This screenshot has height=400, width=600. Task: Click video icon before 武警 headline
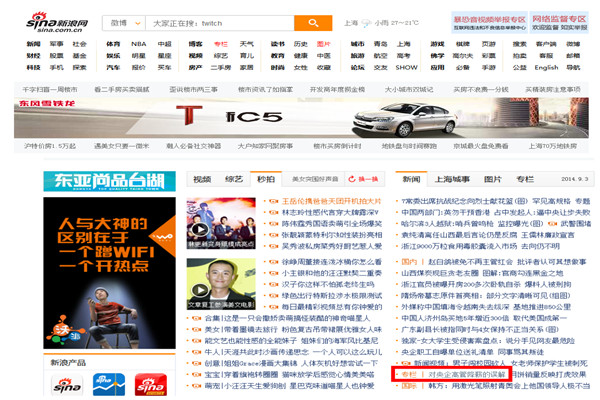click(552, 224)
